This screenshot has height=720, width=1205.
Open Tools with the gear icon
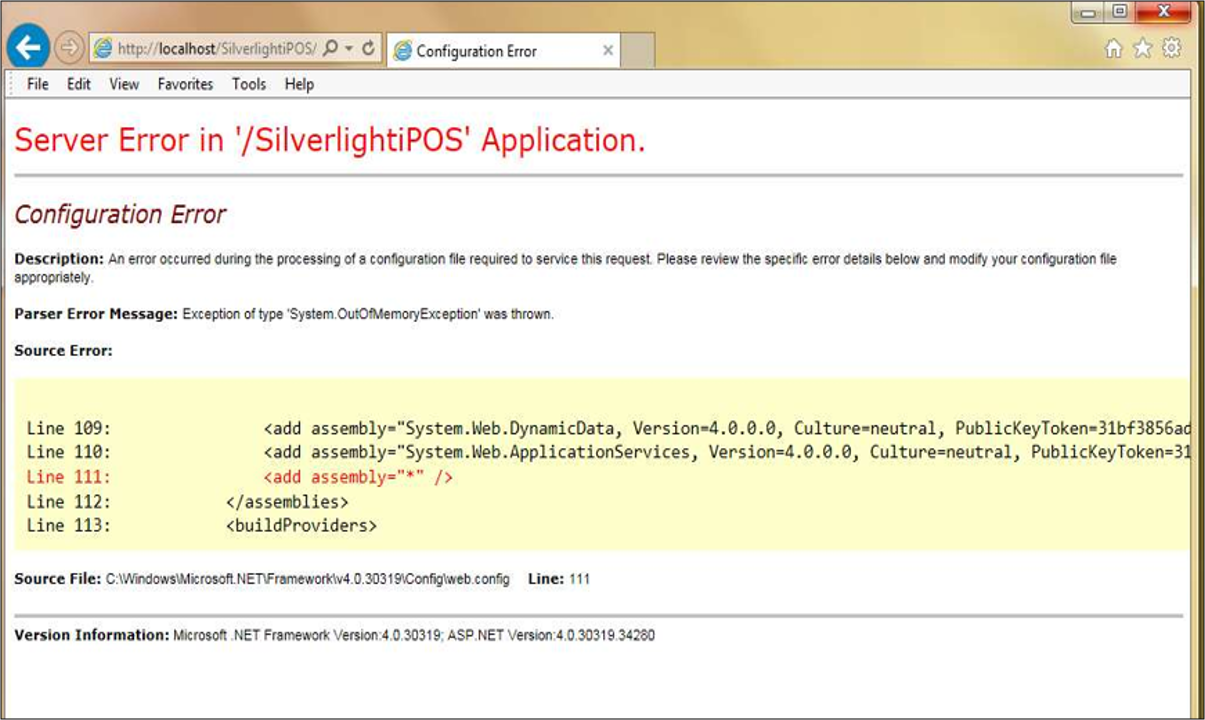tap(1172, 49)
